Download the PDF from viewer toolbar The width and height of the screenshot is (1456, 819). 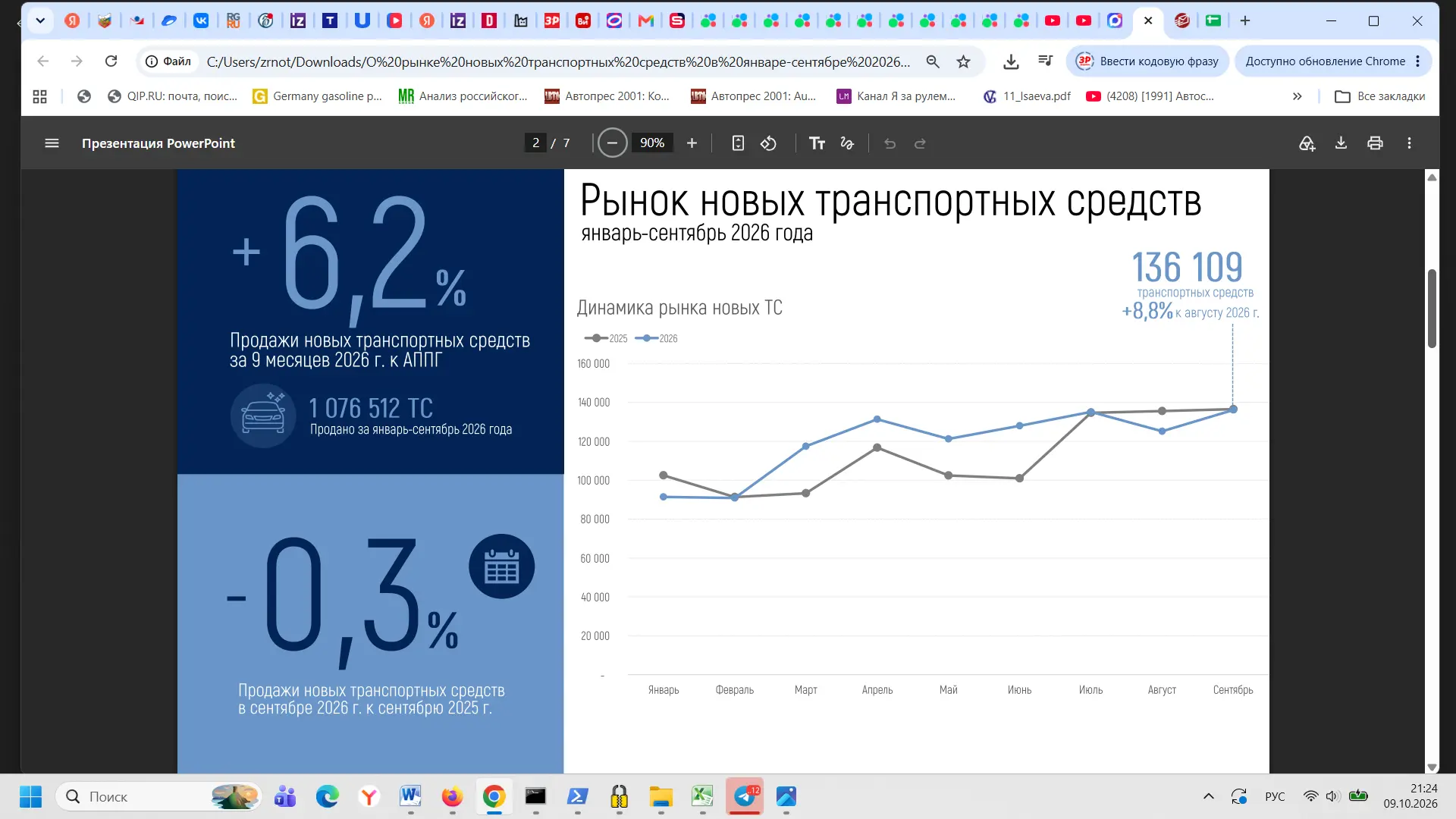coord(1341,143)
